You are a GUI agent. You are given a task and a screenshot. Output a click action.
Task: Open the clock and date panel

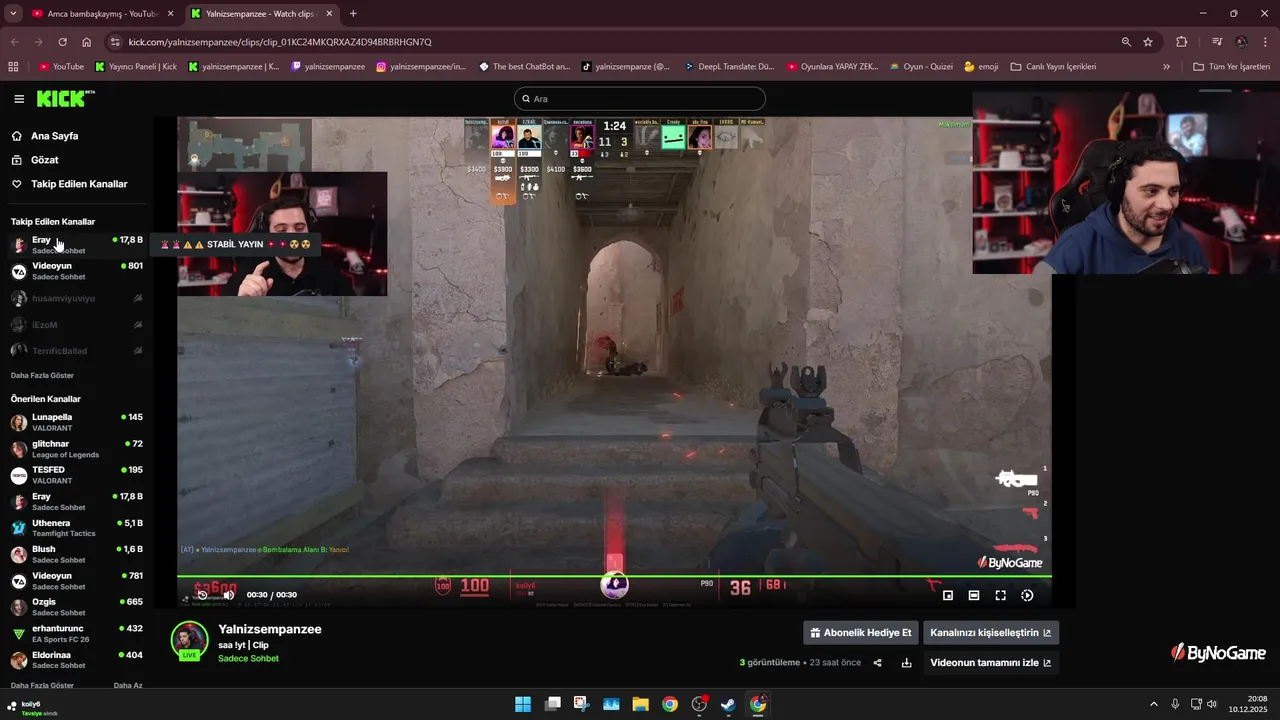tap(1248, 704)
